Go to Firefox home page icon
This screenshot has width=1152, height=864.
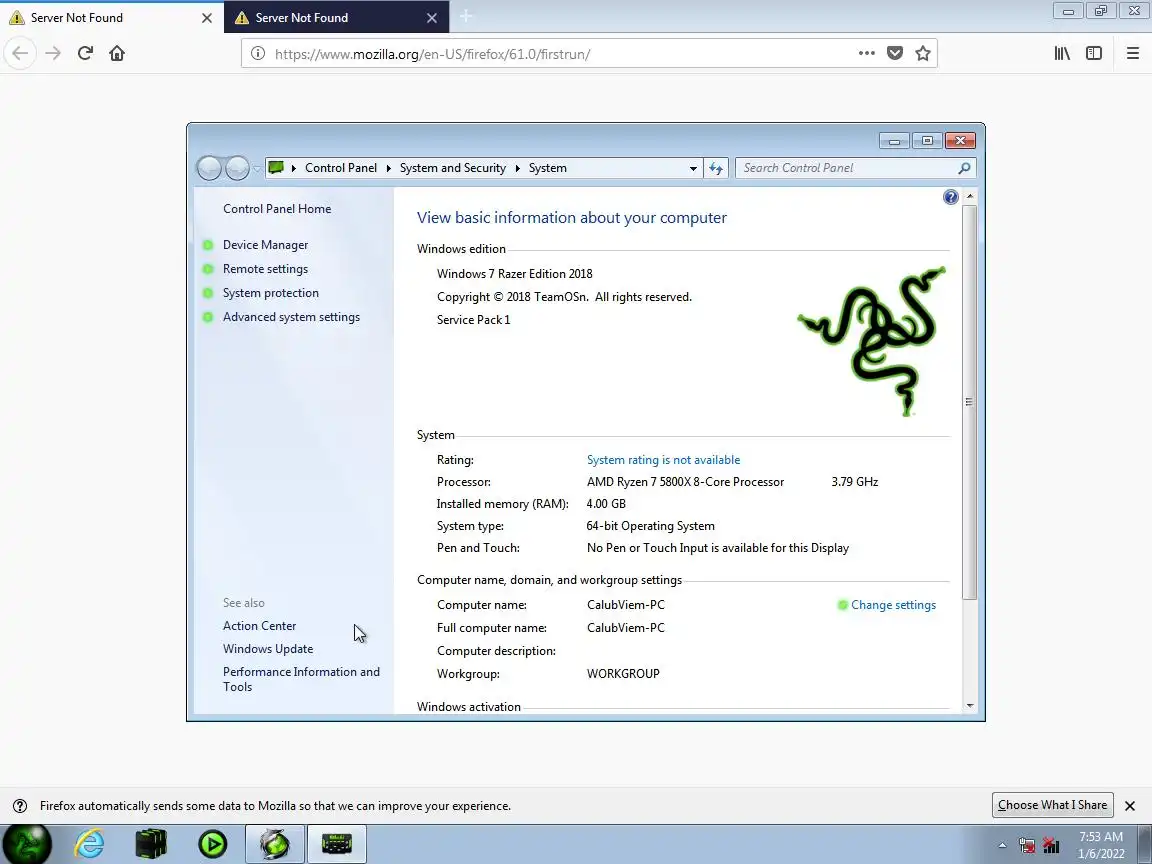pos(117,54)
